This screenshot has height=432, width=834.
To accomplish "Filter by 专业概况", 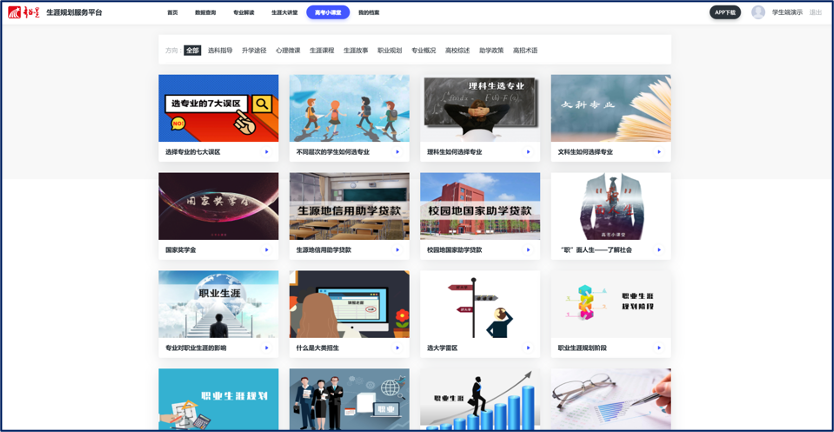I will click(x=423, y=51).
